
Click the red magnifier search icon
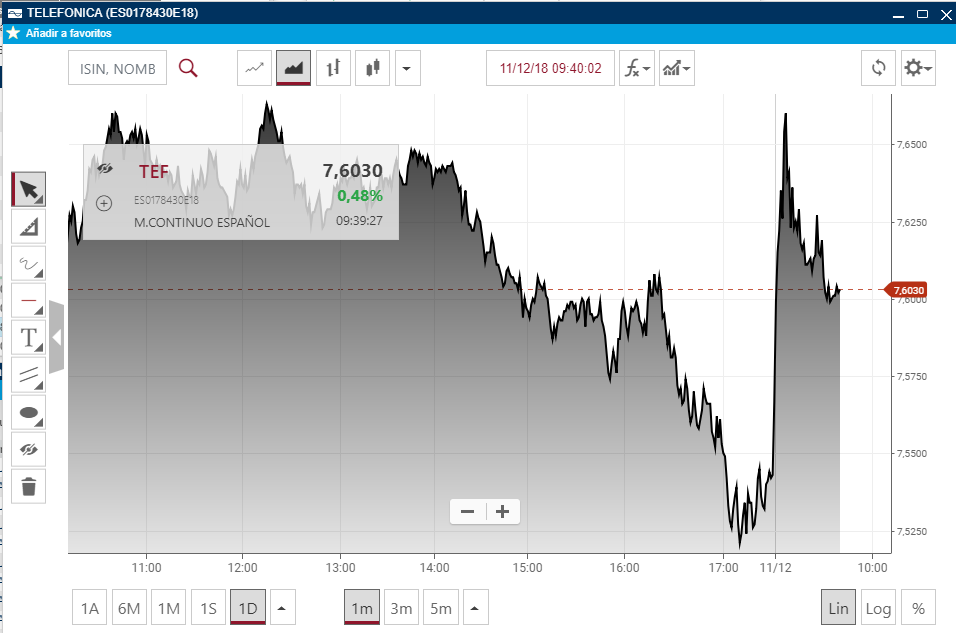tap(188, 68)
